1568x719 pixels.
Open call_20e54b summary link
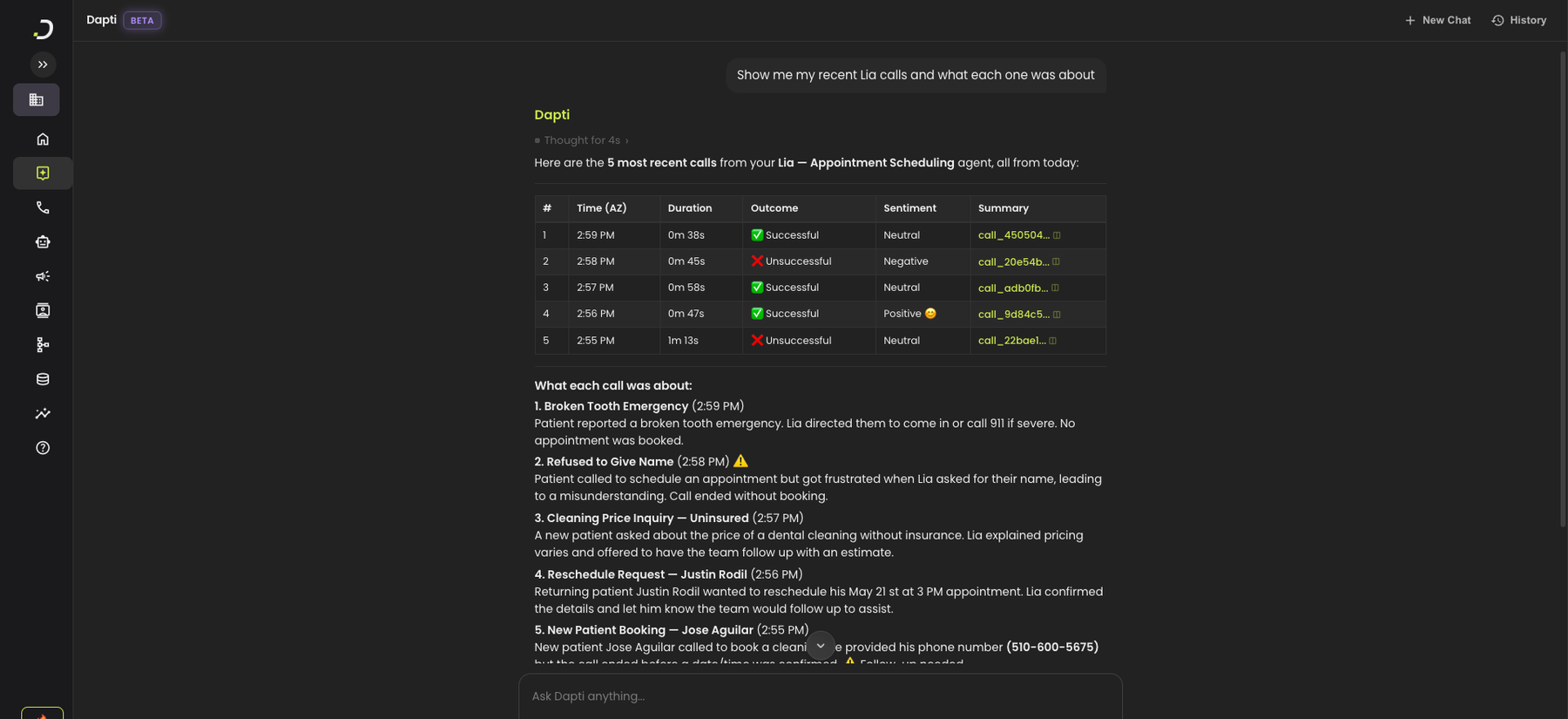1013,261
